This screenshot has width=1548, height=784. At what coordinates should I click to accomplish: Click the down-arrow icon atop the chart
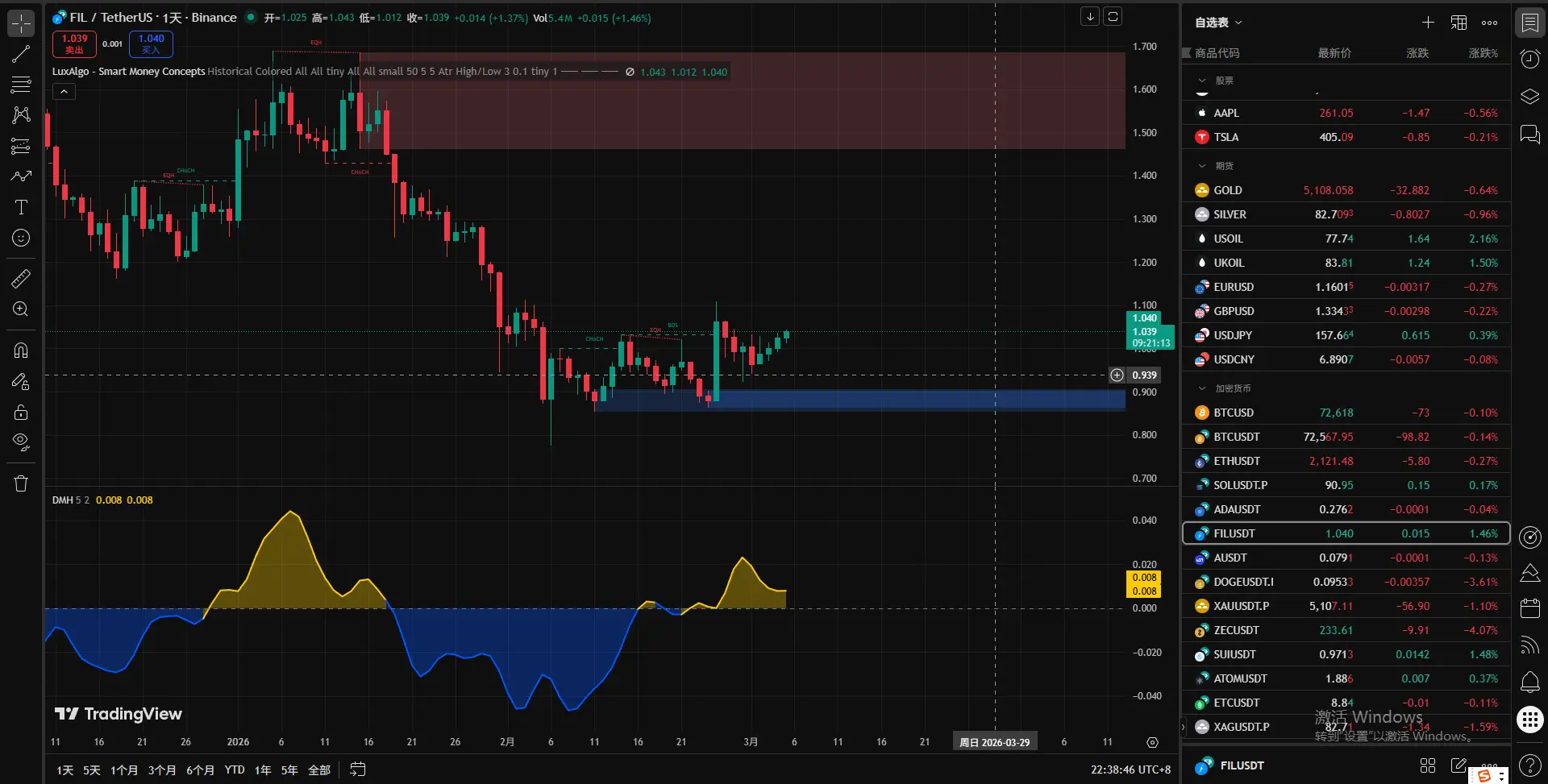[x=1090, y=16]
